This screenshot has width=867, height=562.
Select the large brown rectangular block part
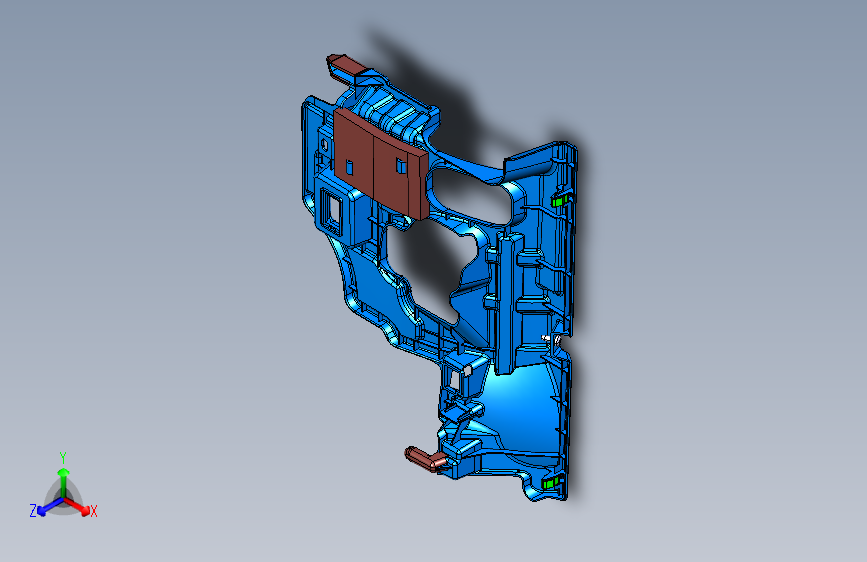380,162
